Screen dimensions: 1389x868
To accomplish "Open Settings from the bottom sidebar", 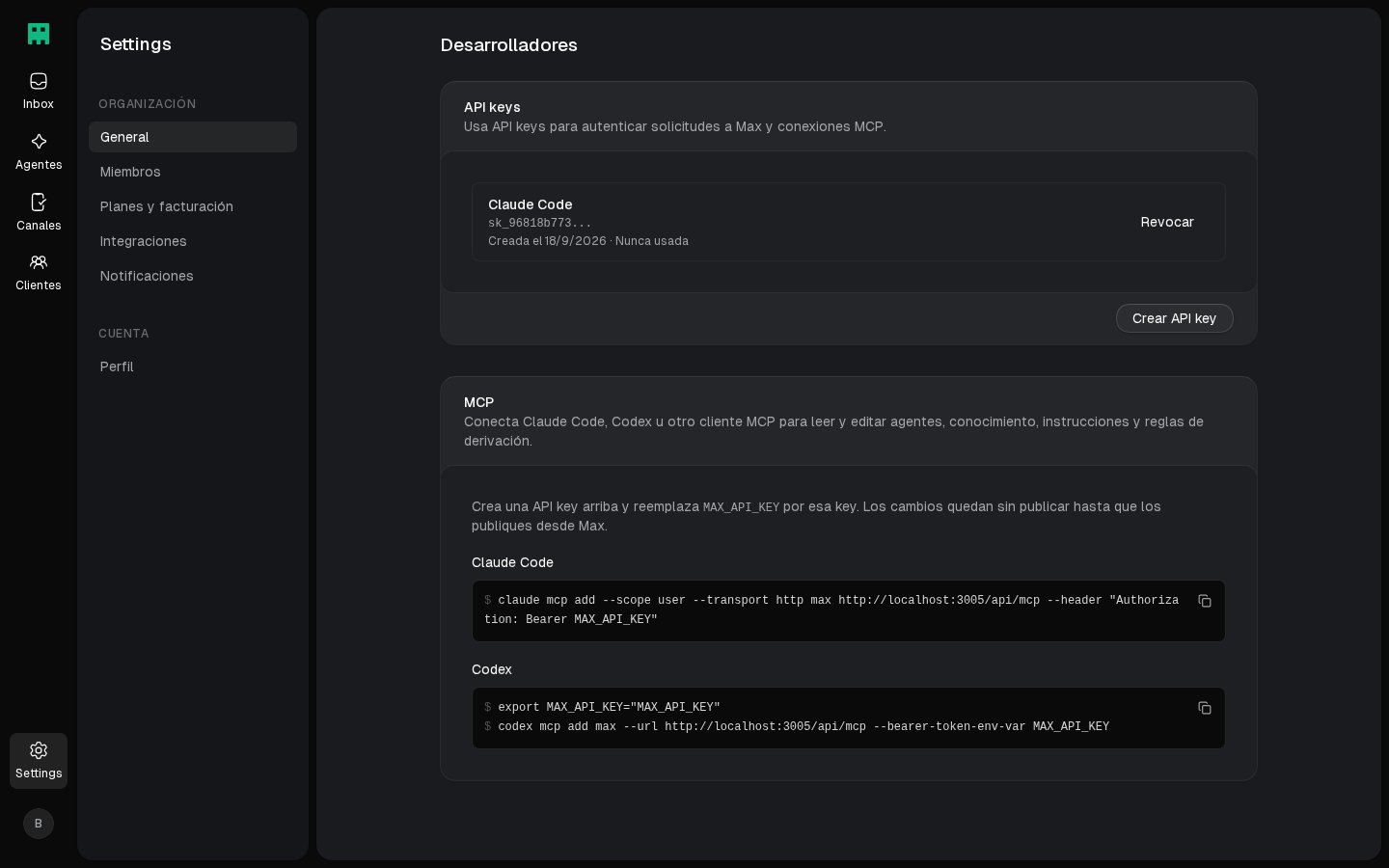I will click(39, 761).
